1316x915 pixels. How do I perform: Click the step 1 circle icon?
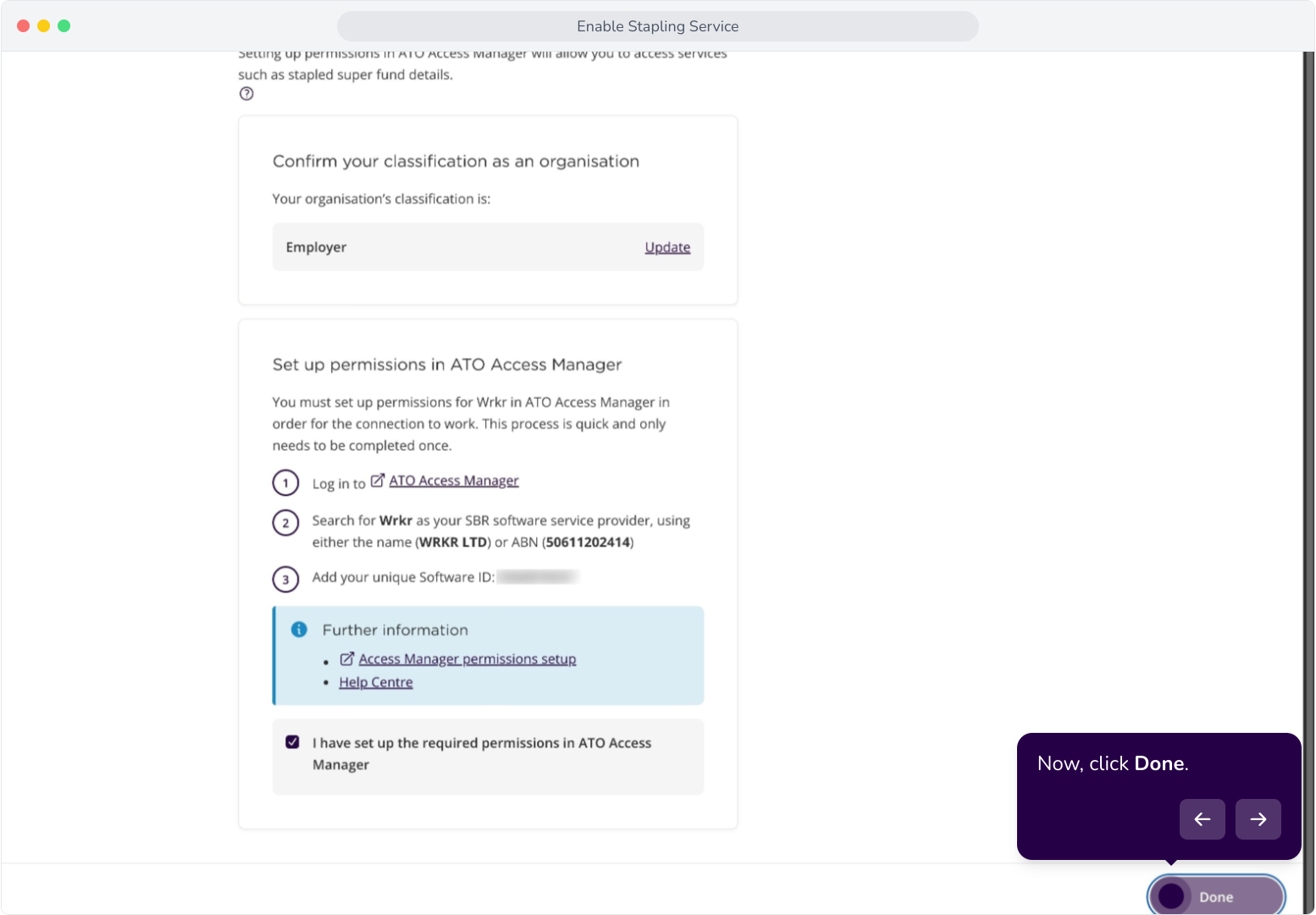click(x=285, y=483)
